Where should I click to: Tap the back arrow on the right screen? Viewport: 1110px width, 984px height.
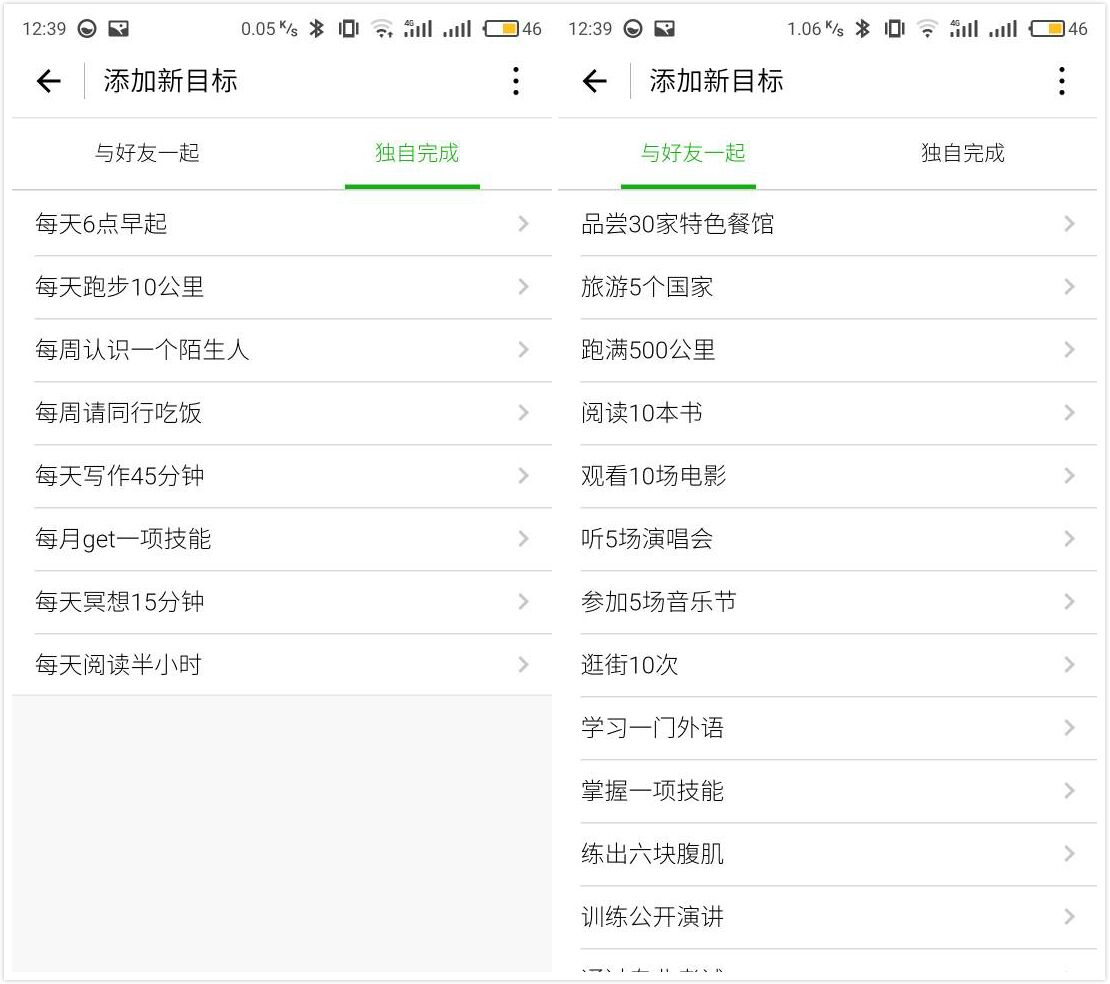tap(595, 81)
